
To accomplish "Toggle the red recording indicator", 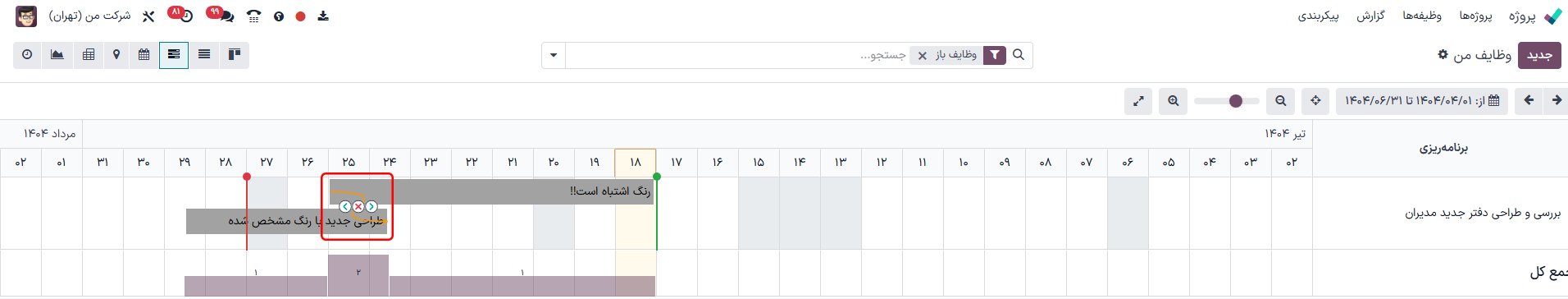I will pyautogui.click(x=301, y=16).
